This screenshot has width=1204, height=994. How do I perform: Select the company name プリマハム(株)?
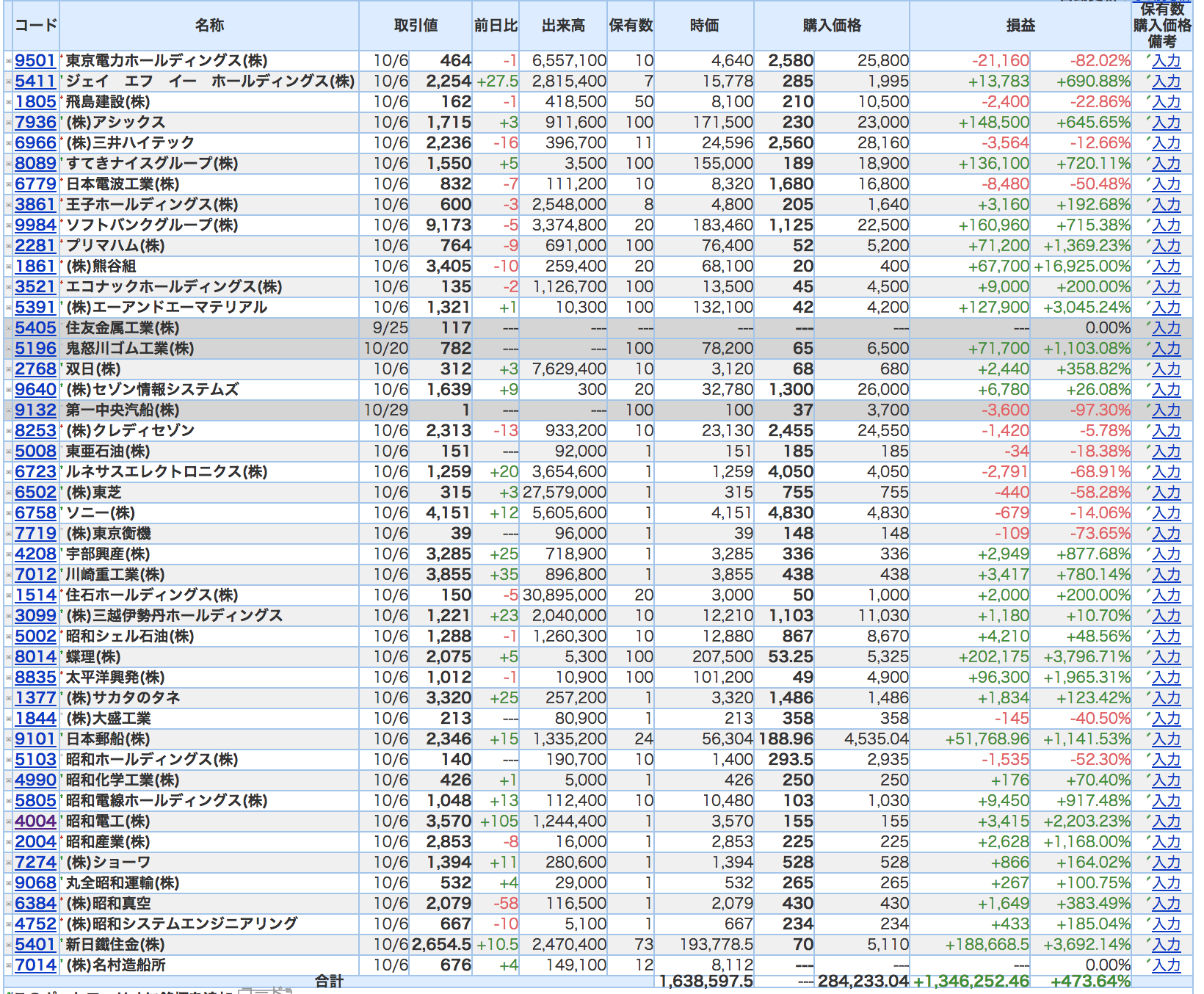(115, 246)
